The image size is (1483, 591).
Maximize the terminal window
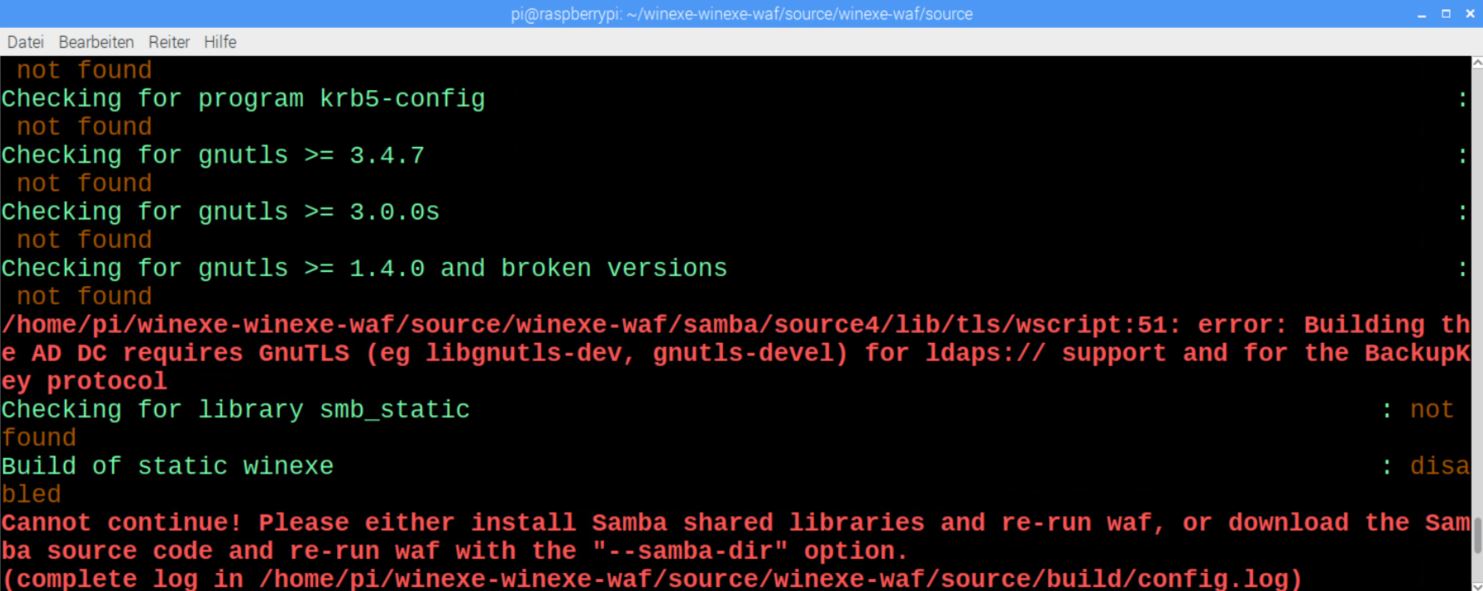click(1446, 14)
